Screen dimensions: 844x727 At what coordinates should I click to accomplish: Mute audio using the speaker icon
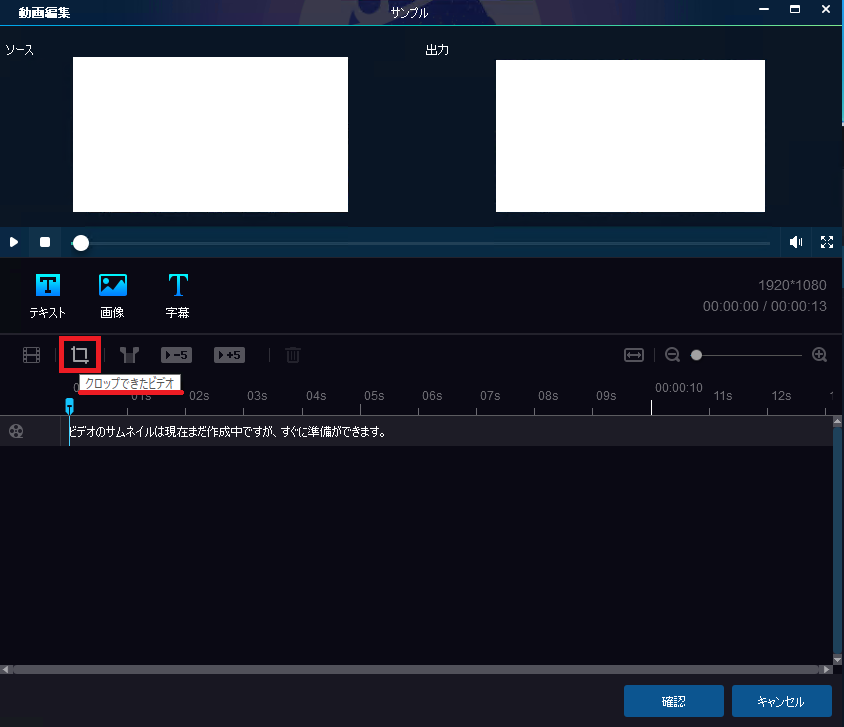pyautogui.click(x=796, y=242)
